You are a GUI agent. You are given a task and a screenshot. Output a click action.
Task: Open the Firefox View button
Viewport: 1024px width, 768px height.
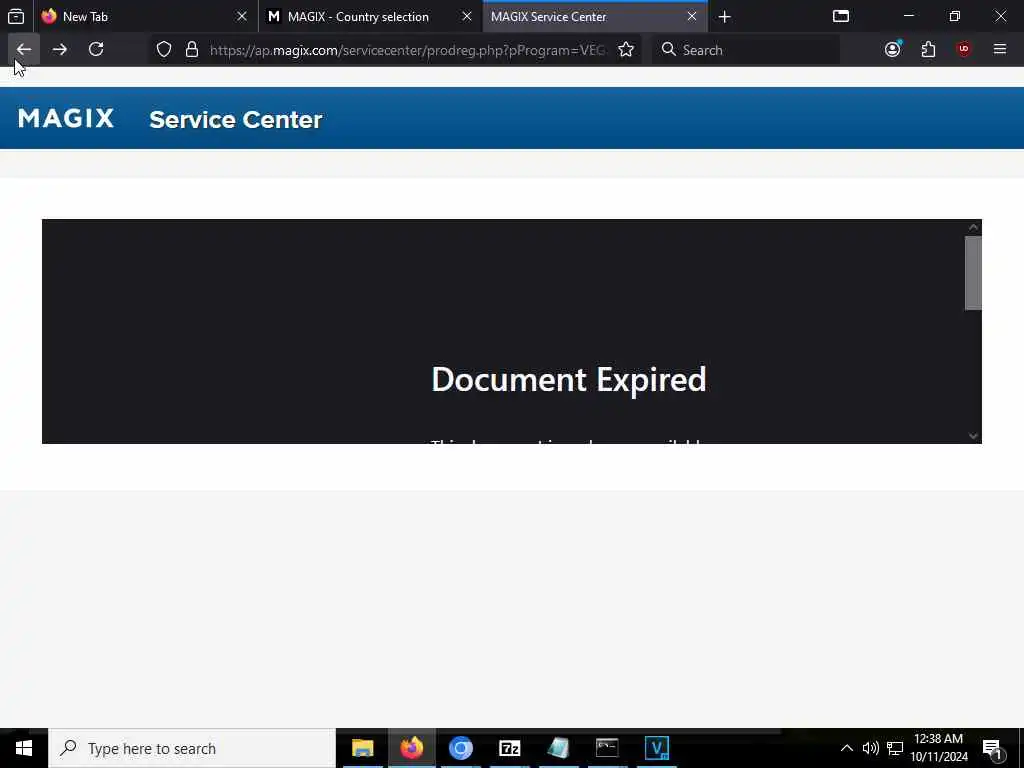coord(16,16)
